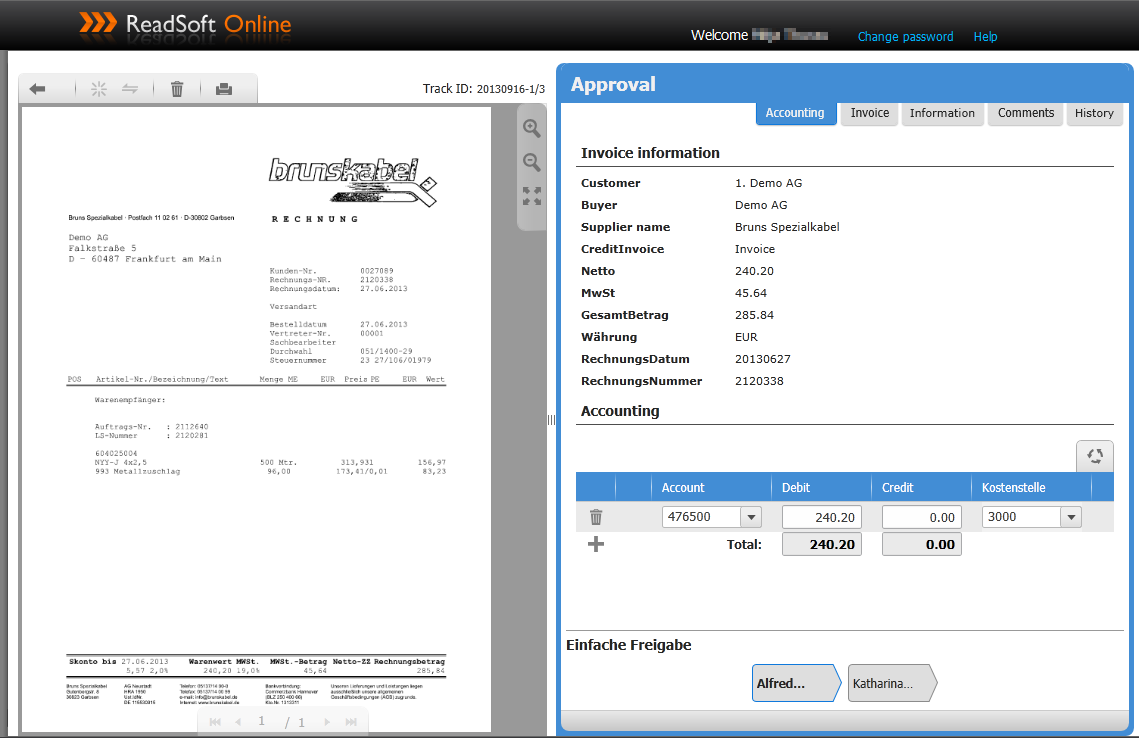Screen dimensions: 1139x738
Task: Expand the Kostenstelle dropdown showing 3000
Action: tap(1071, 516)
